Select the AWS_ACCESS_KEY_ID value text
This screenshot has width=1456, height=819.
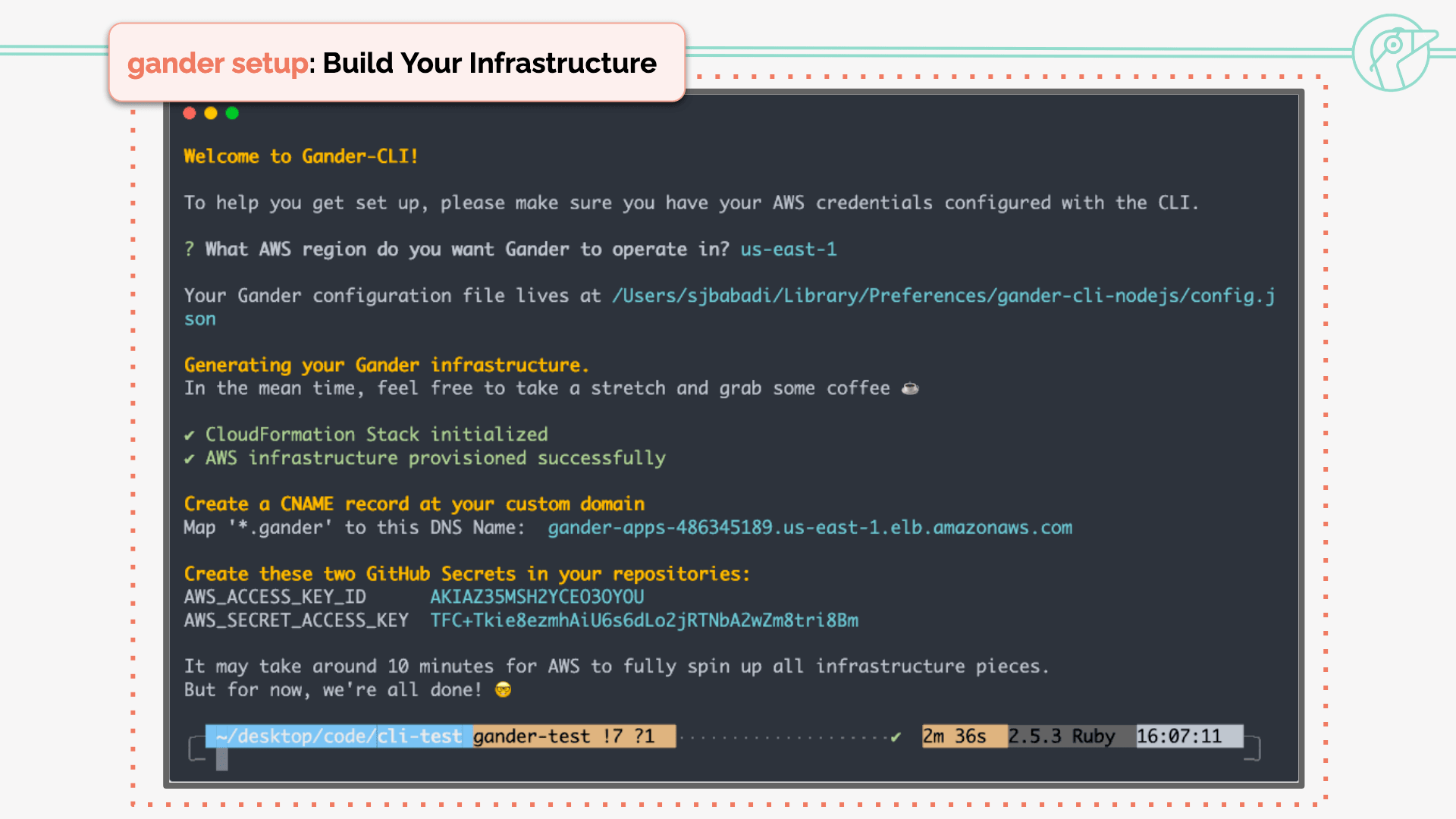537,597
